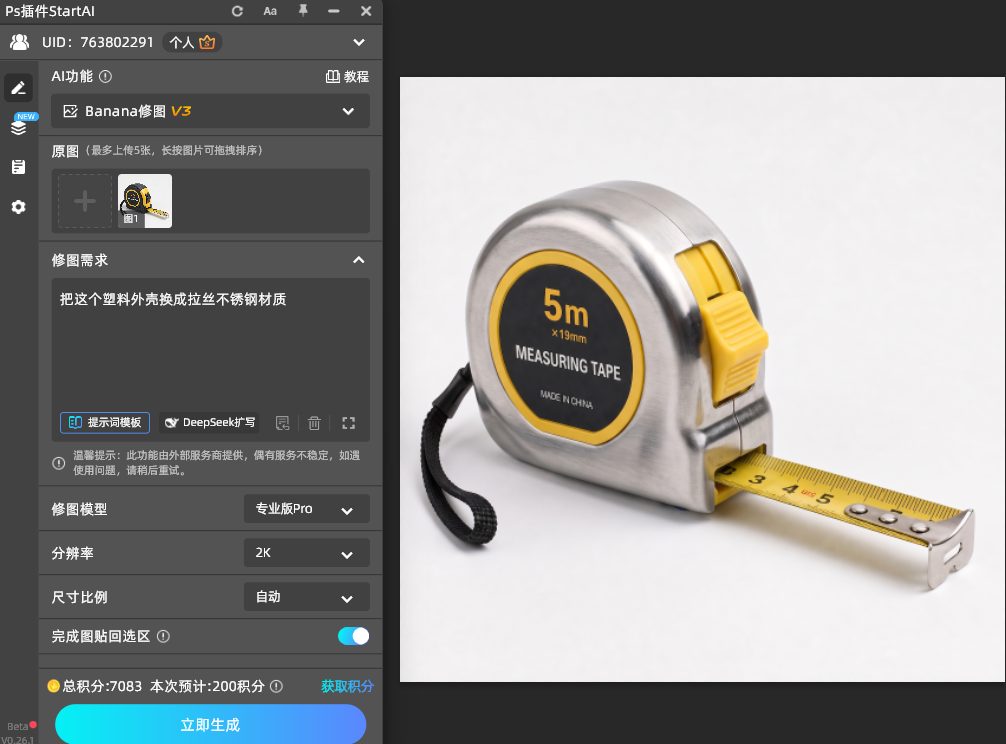Open the 教程 tutorial link
1006x744 pixels.
click(x=347, y=76)
